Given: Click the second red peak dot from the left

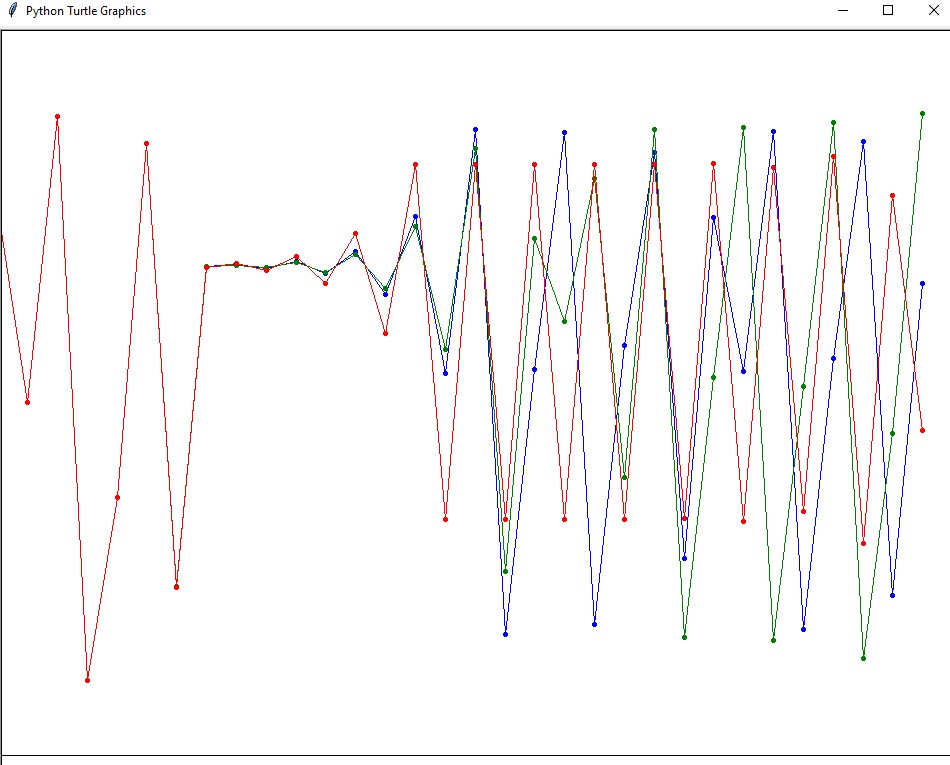Looking at the screenshot, I should point(146,143).
